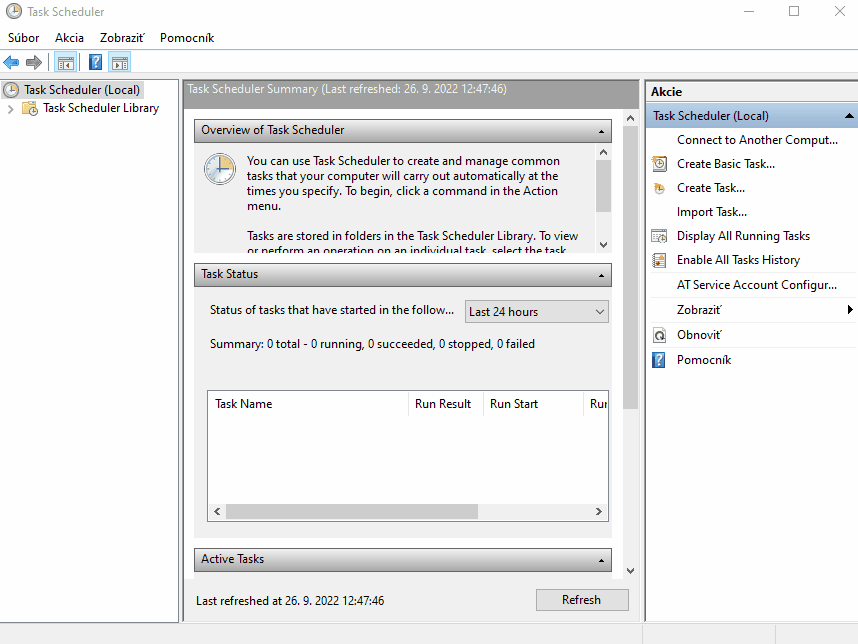Toggle the action pane toolbar icon

click(120, 62)
